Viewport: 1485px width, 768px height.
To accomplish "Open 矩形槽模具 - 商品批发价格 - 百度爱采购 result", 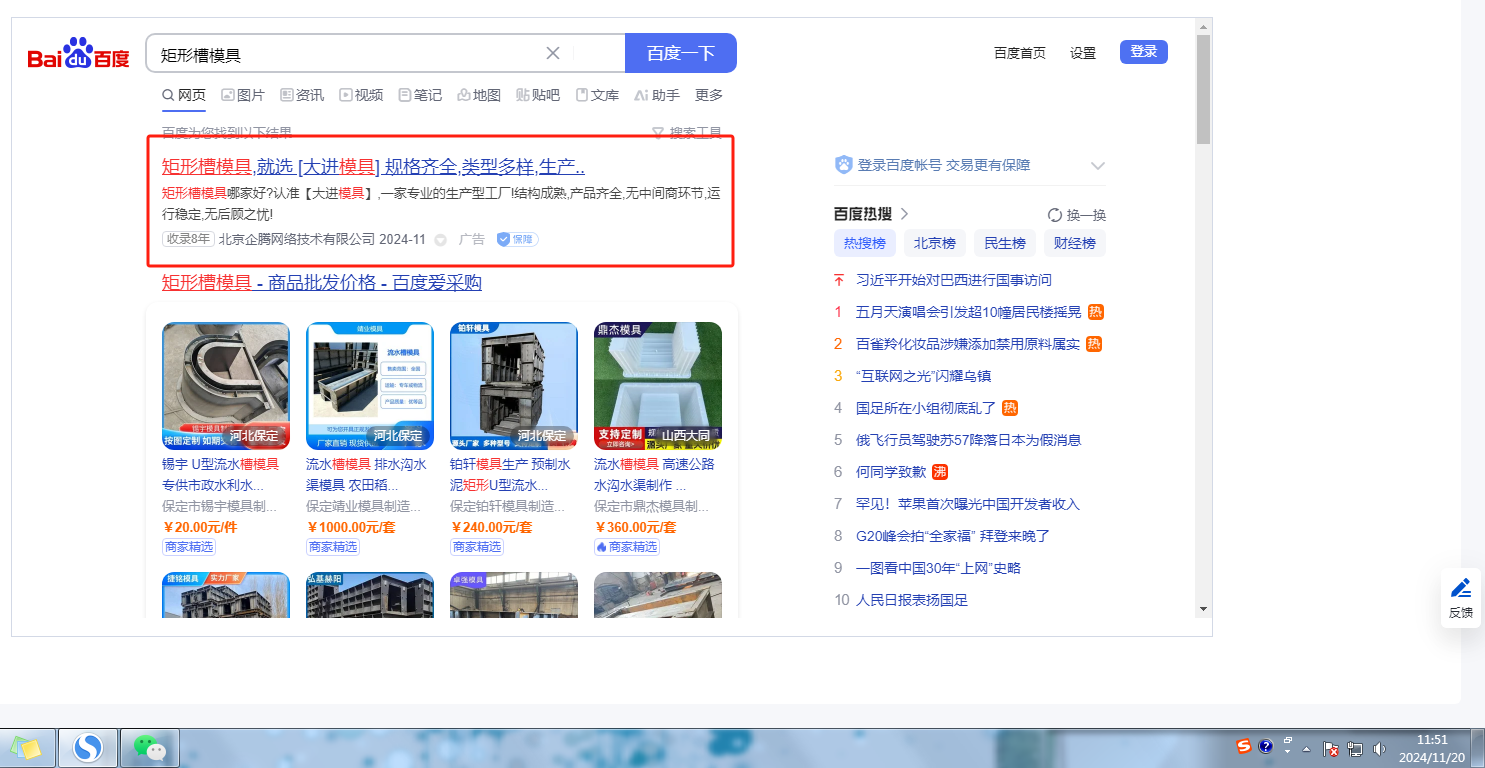I will pos(322,283).
